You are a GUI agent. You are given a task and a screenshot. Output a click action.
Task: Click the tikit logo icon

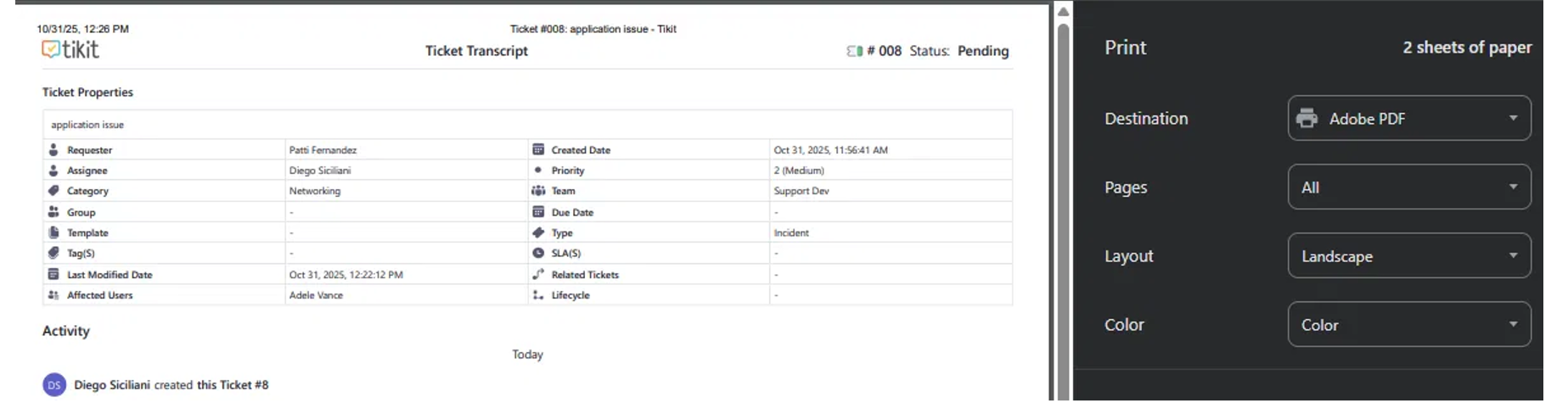(51, 49)
